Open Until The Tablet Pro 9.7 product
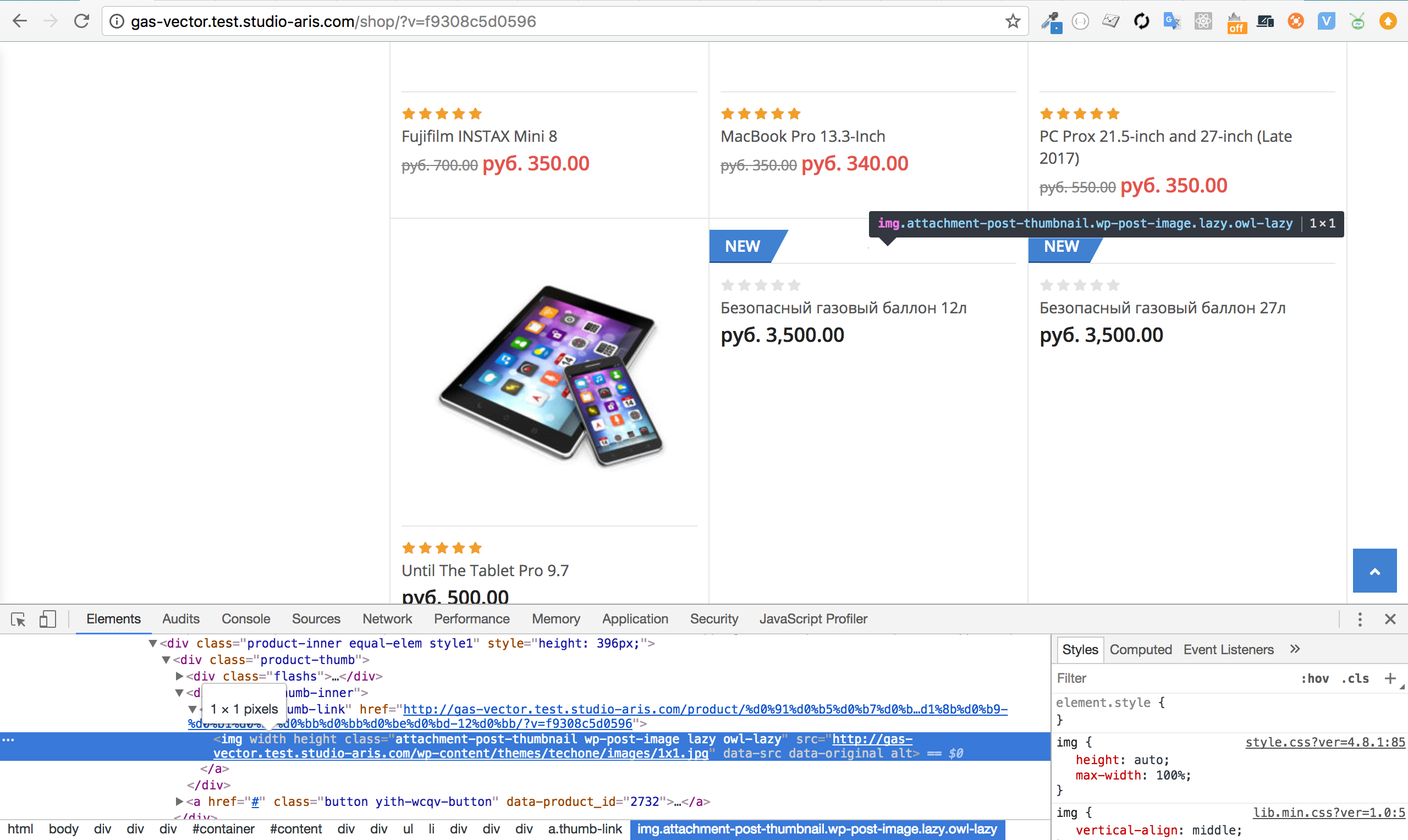Image resolution: width=1408 pixels, height=840 pixels. tap(485, 571)
